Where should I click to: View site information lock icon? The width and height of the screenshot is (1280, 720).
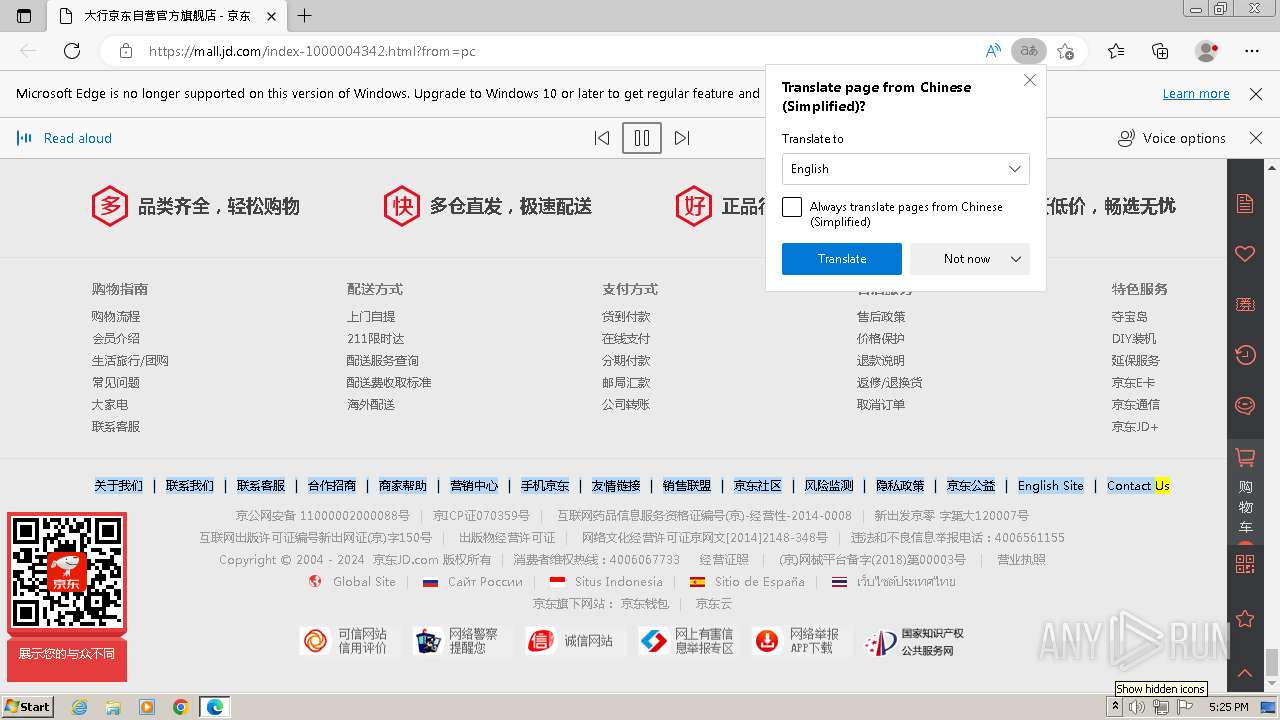125,51
